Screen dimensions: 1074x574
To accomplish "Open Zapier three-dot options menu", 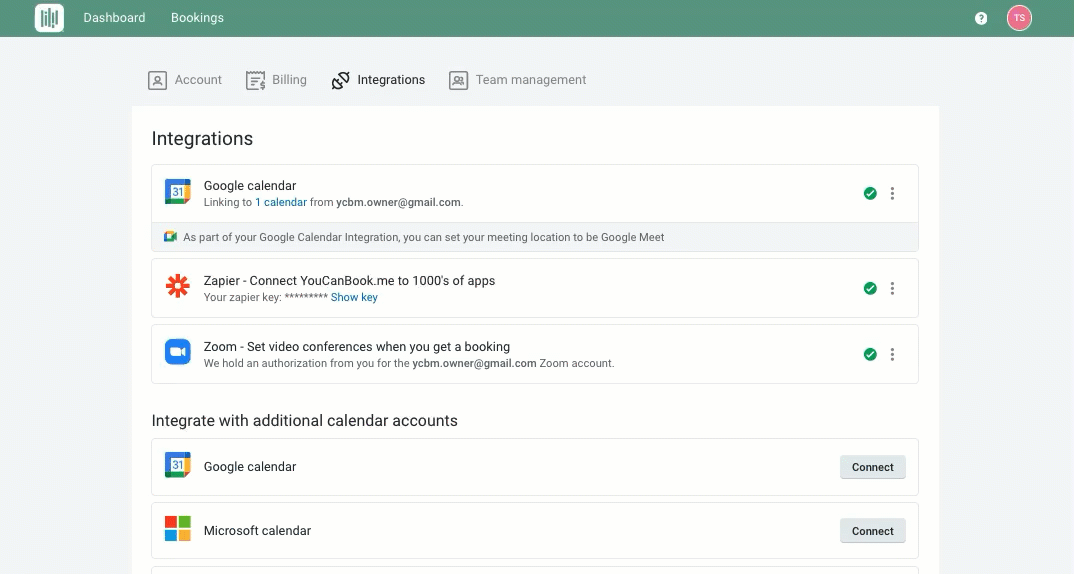I will click(x=892, y=288).
